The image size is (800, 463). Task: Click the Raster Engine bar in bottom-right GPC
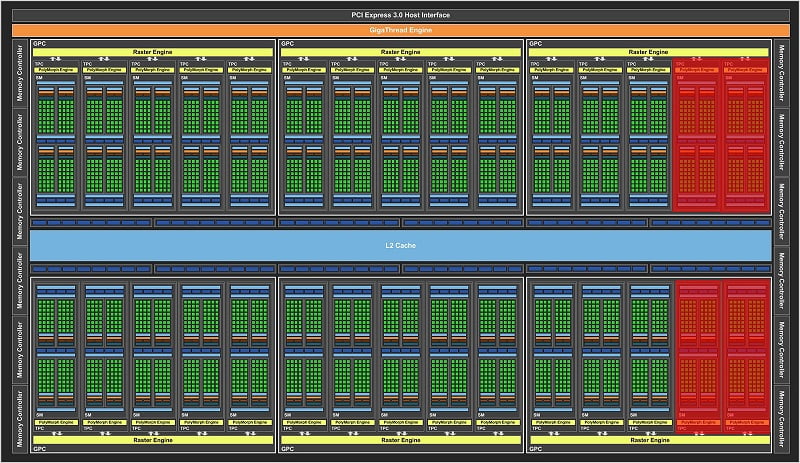click(x=649, y=439)
